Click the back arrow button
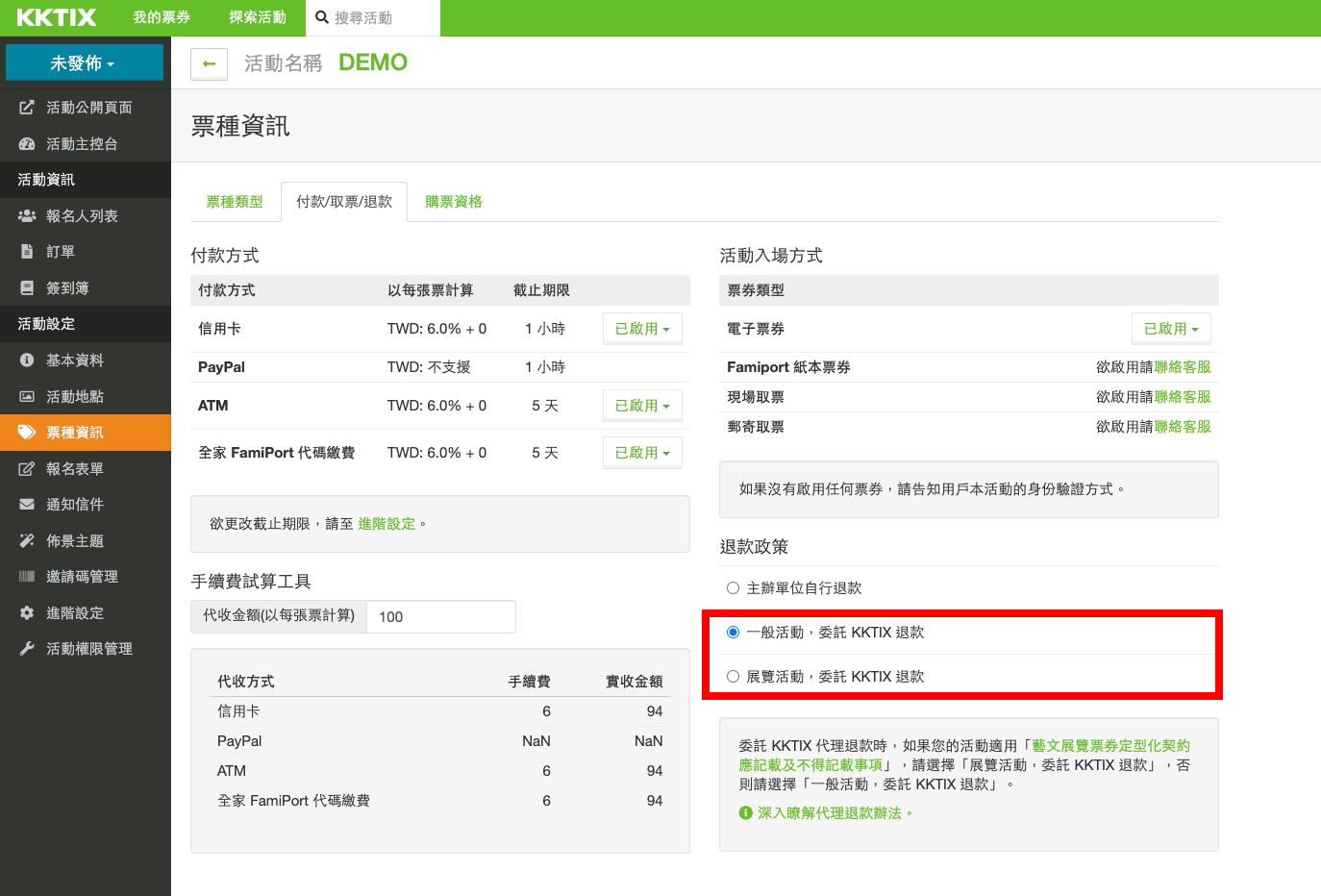Viewport: 1321px width, 896px height. pyautogui.click(x=209, y=63)
